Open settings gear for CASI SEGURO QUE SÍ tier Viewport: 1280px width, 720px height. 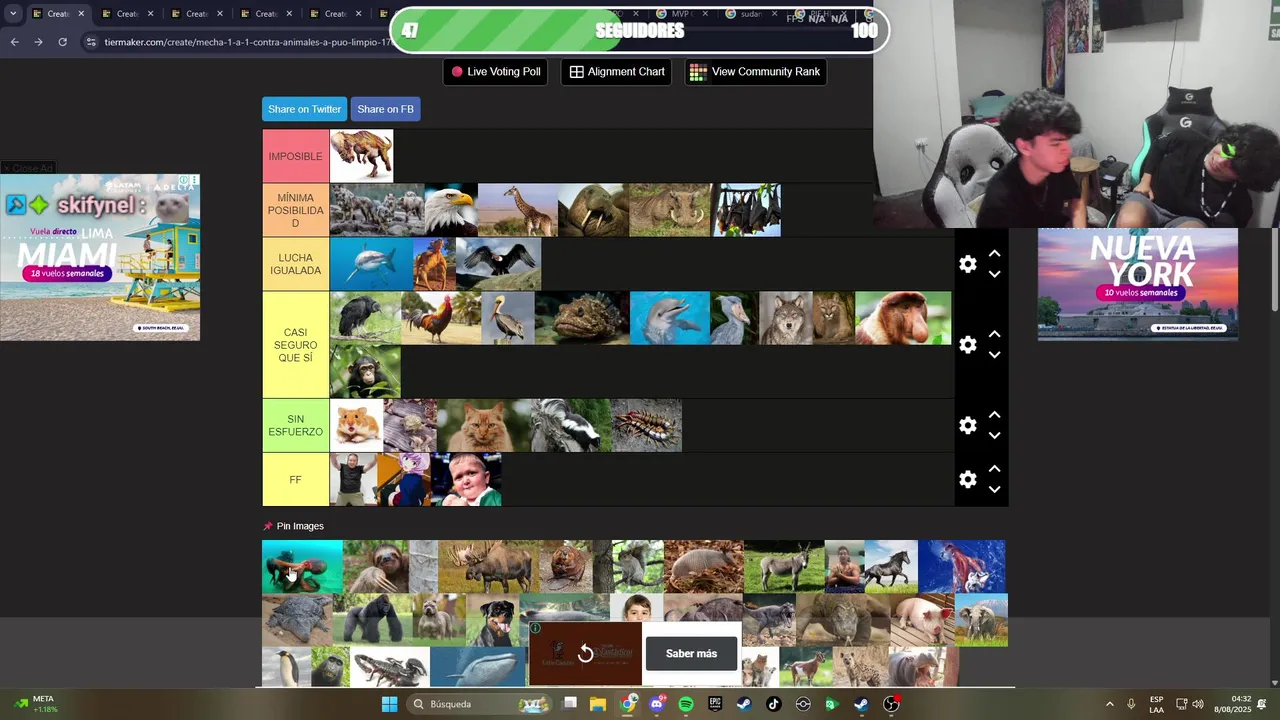pos(967,345)
